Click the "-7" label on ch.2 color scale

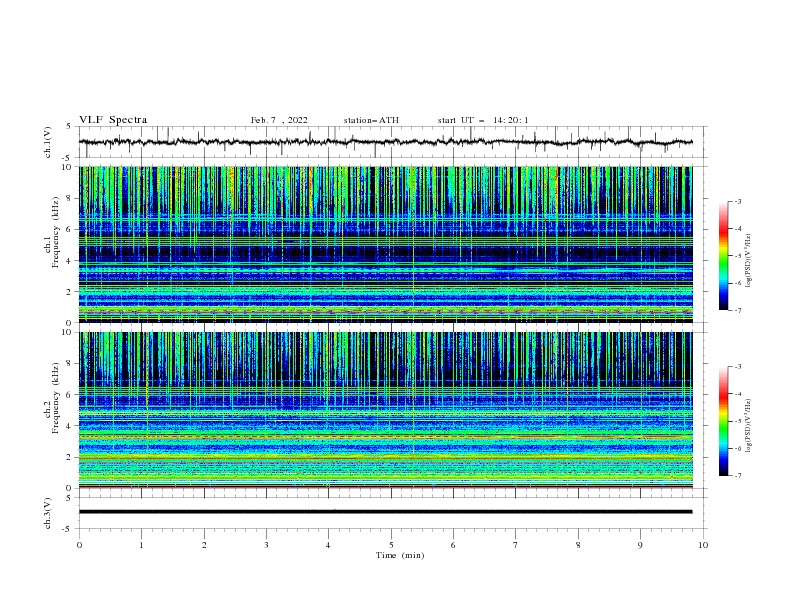point(738,475)
